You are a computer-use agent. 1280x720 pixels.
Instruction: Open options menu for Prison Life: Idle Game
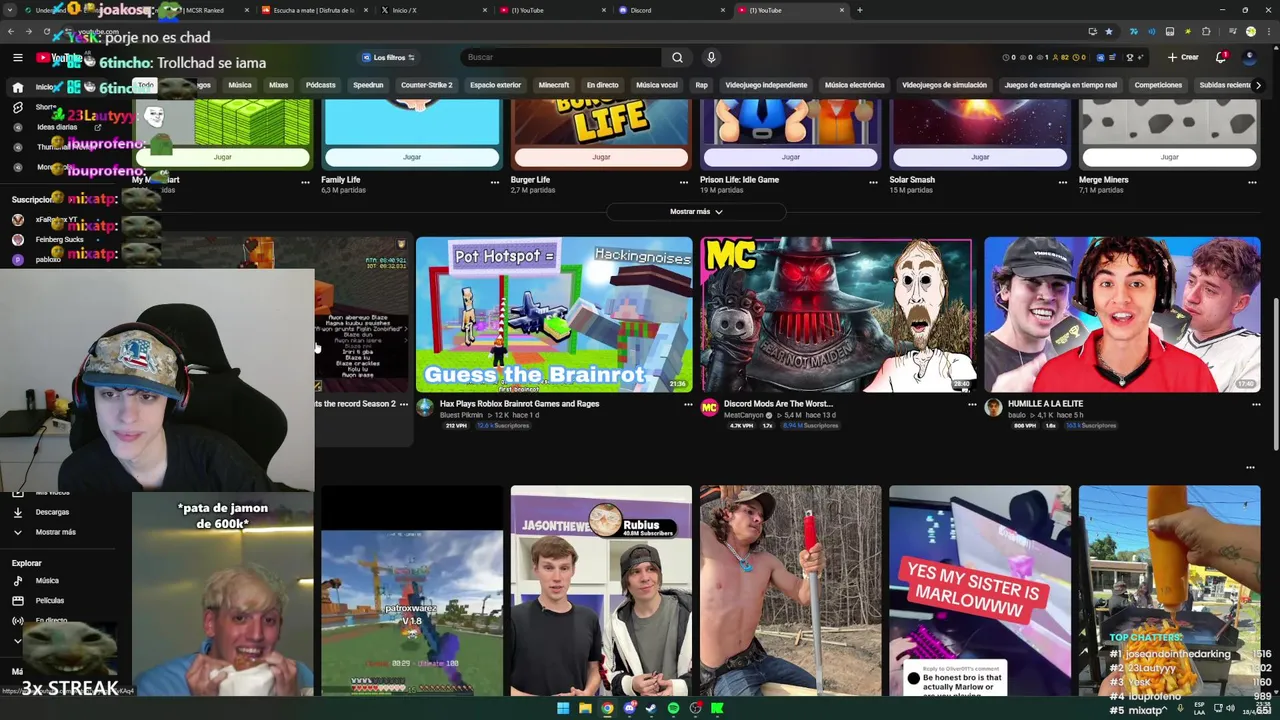pyautogui.click(x=873, y=182)
